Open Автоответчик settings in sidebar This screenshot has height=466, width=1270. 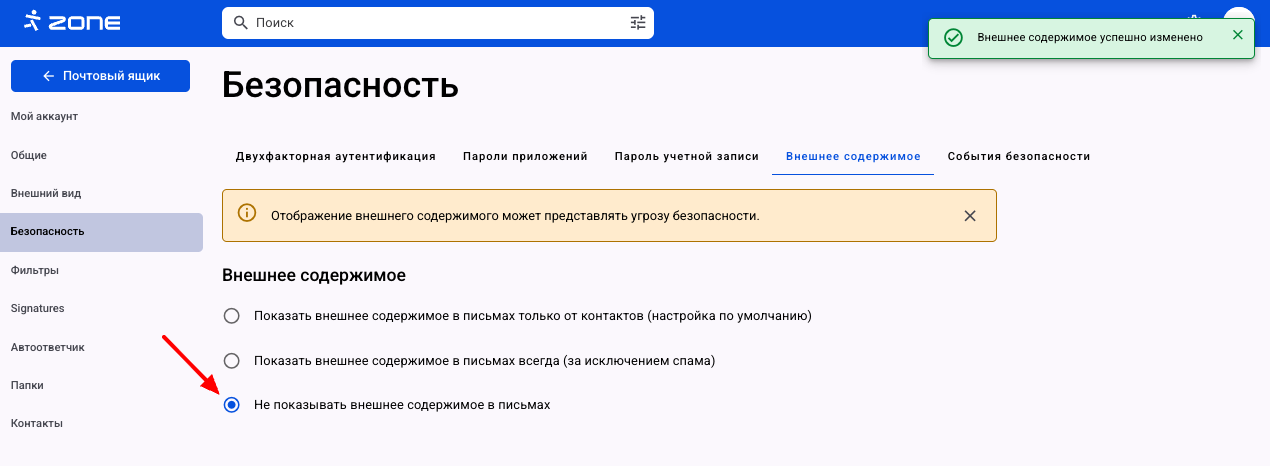(x=47, y=347)
